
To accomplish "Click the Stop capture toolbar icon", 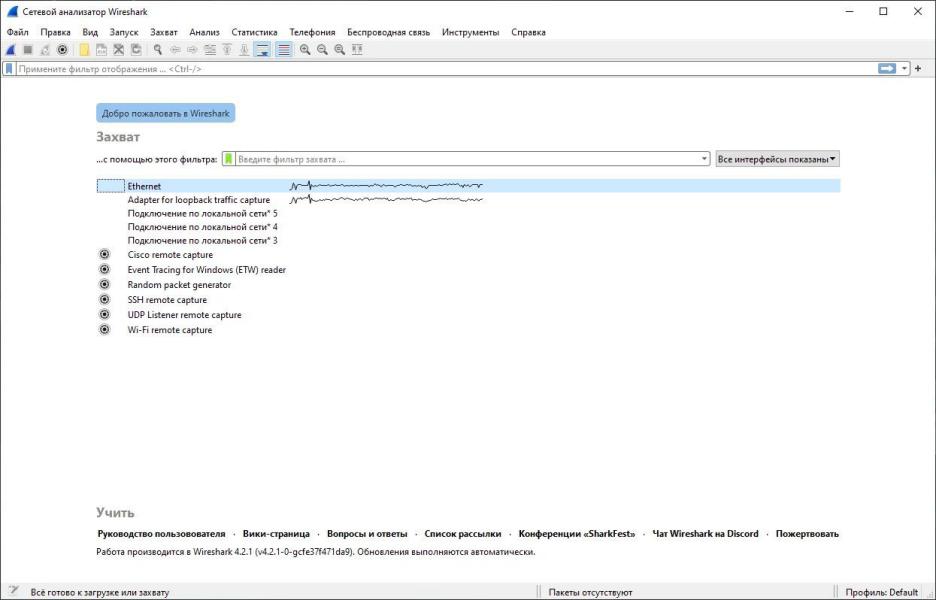I will point(27,50).
